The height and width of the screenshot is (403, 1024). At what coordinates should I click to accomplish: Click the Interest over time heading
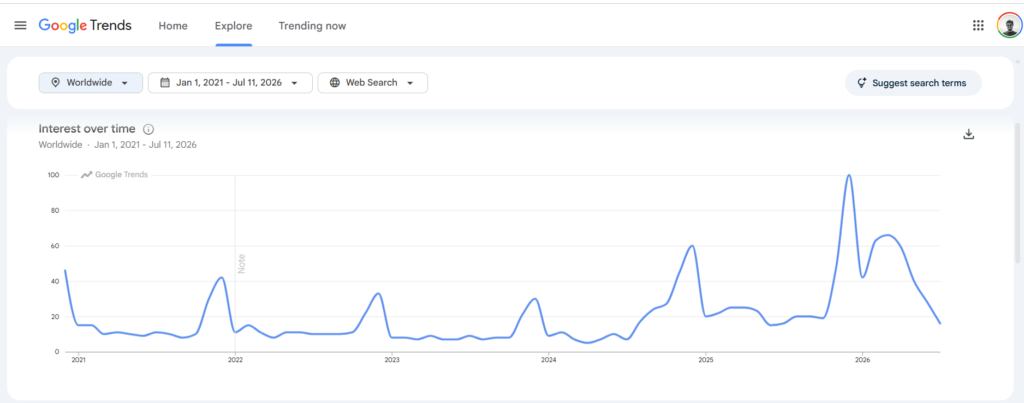87,129
